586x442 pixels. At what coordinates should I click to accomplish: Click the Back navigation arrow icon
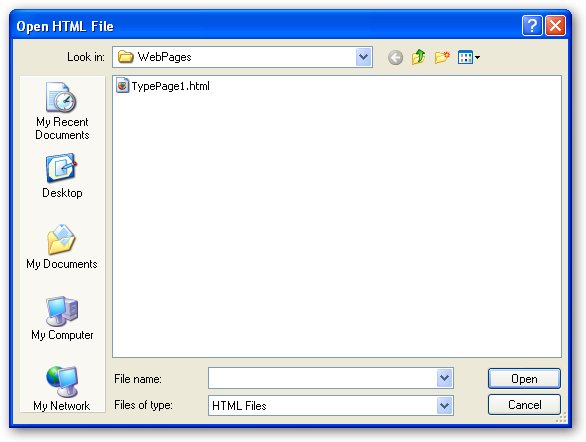tap(395, 58)
